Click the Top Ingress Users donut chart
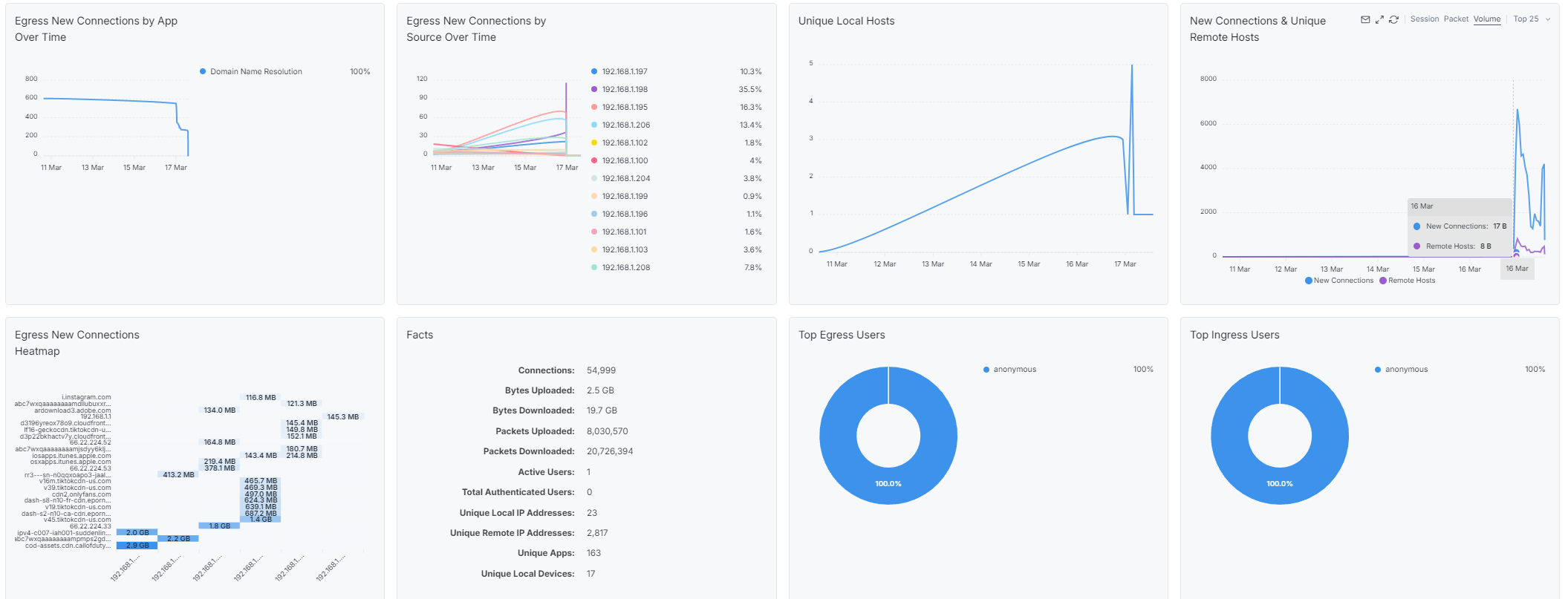The width and height of the screenshot is (1568, 599). 1280,436
